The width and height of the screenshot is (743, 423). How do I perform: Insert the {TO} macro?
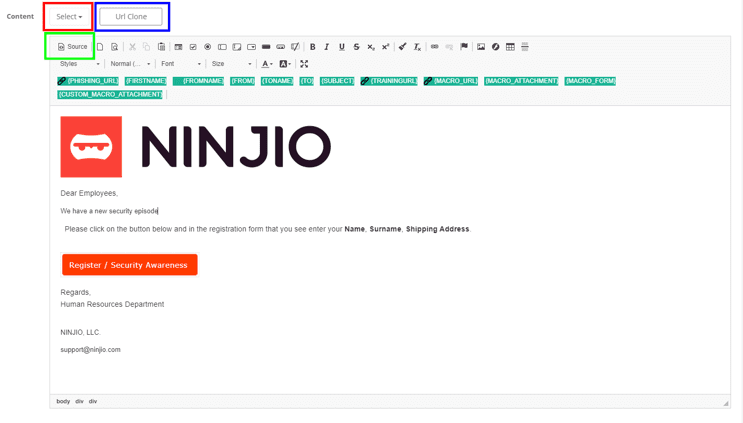click(307, 81)
